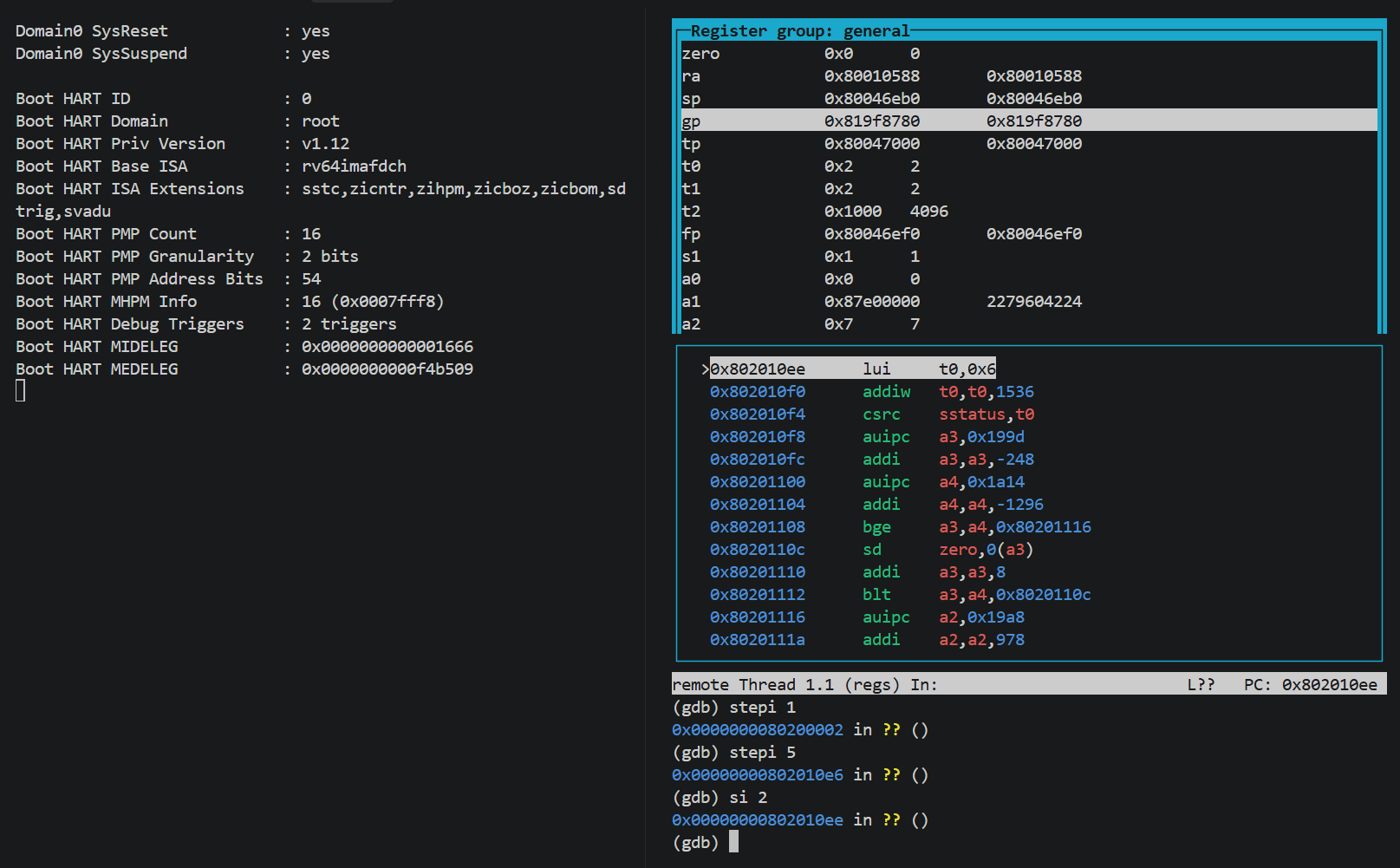Viewport: 1400px width, 868px height.
Task: Click the csrc sstatus instruction line
Action: [x=871, y=414]
